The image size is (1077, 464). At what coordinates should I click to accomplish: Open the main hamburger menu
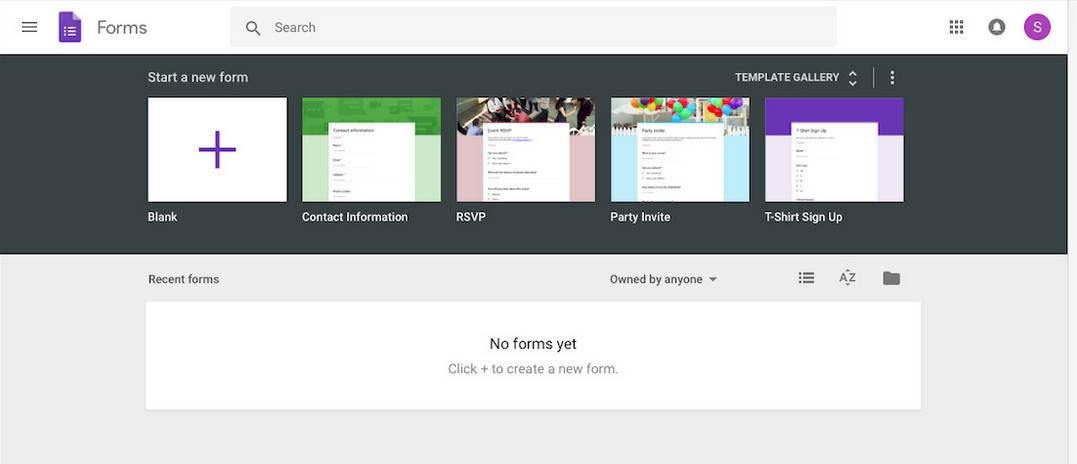[29, 27]
